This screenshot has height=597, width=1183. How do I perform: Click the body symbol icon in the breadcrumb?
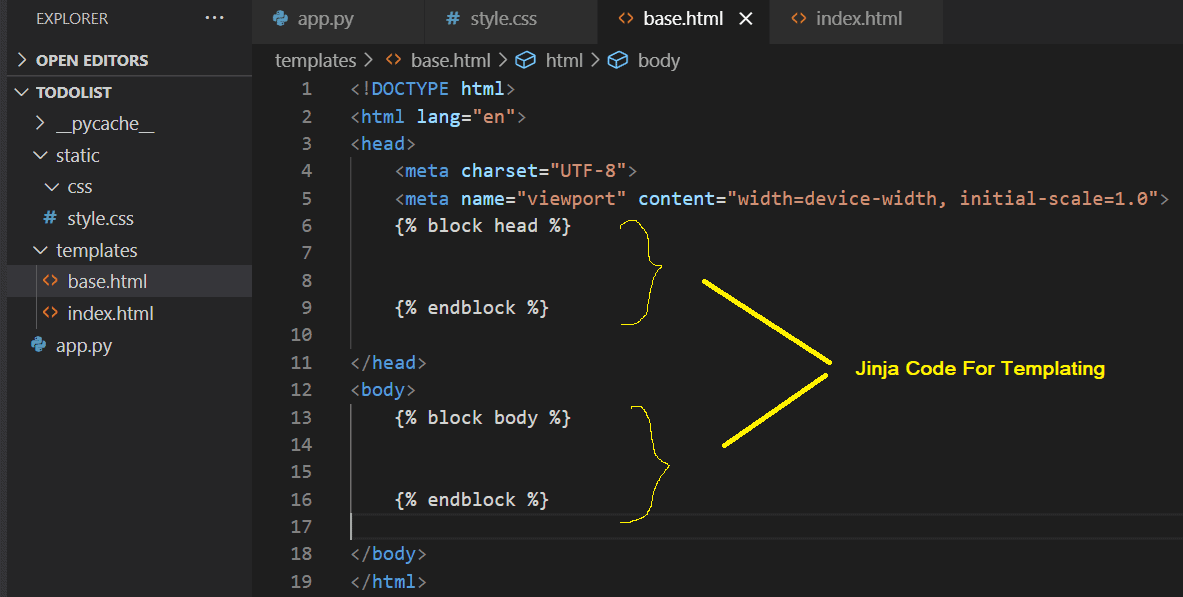[x=618, y=60]
